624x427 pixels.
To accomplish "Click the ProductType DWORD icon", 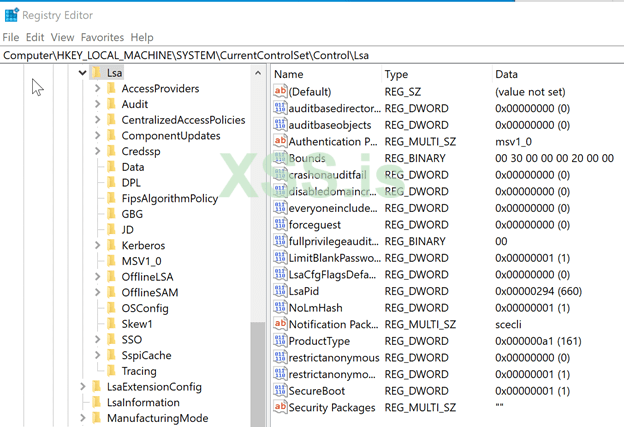I will pyautogui.click(x=280, y=341).
